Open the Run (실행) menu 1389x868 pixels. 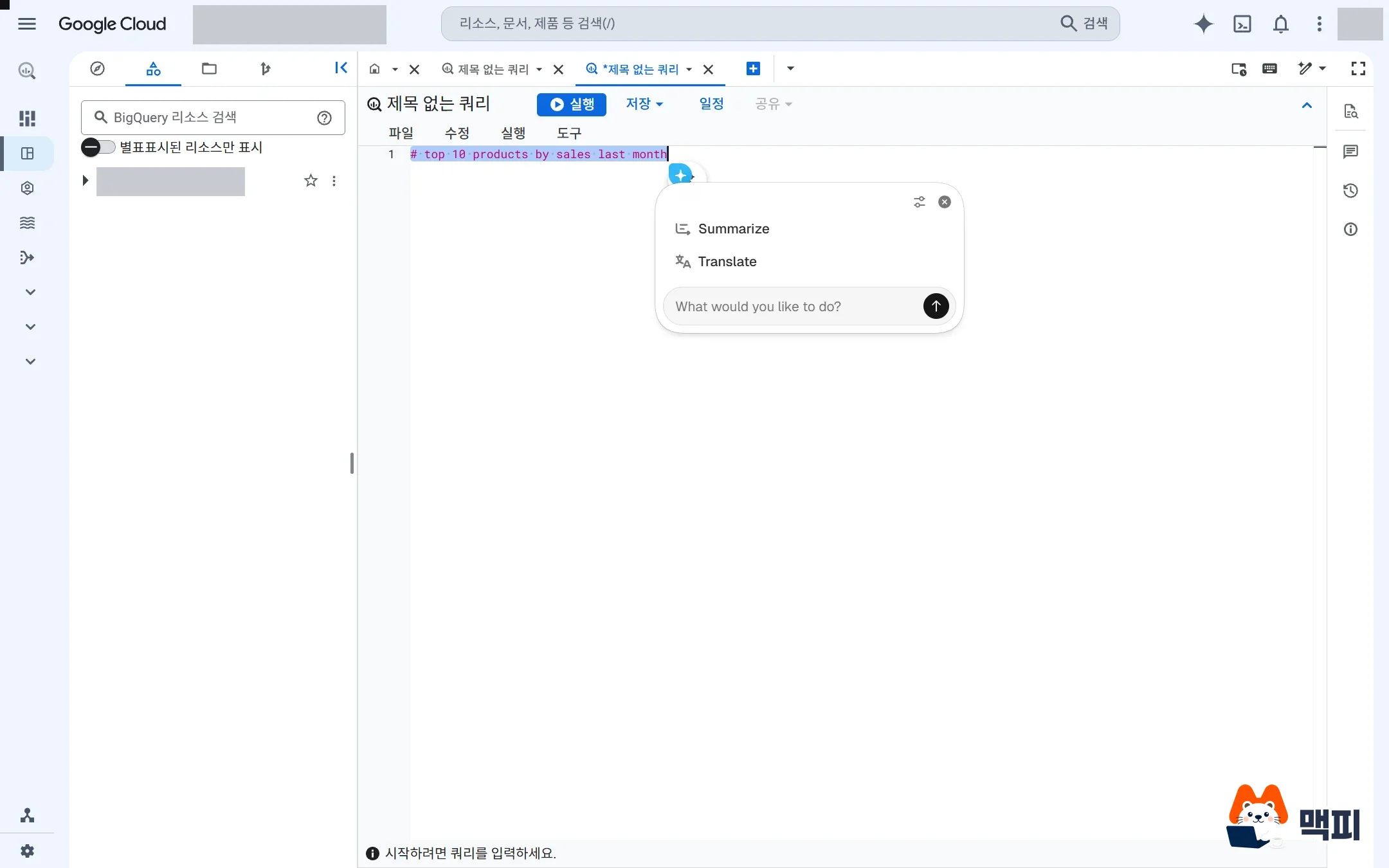click(x=513, y=133)
